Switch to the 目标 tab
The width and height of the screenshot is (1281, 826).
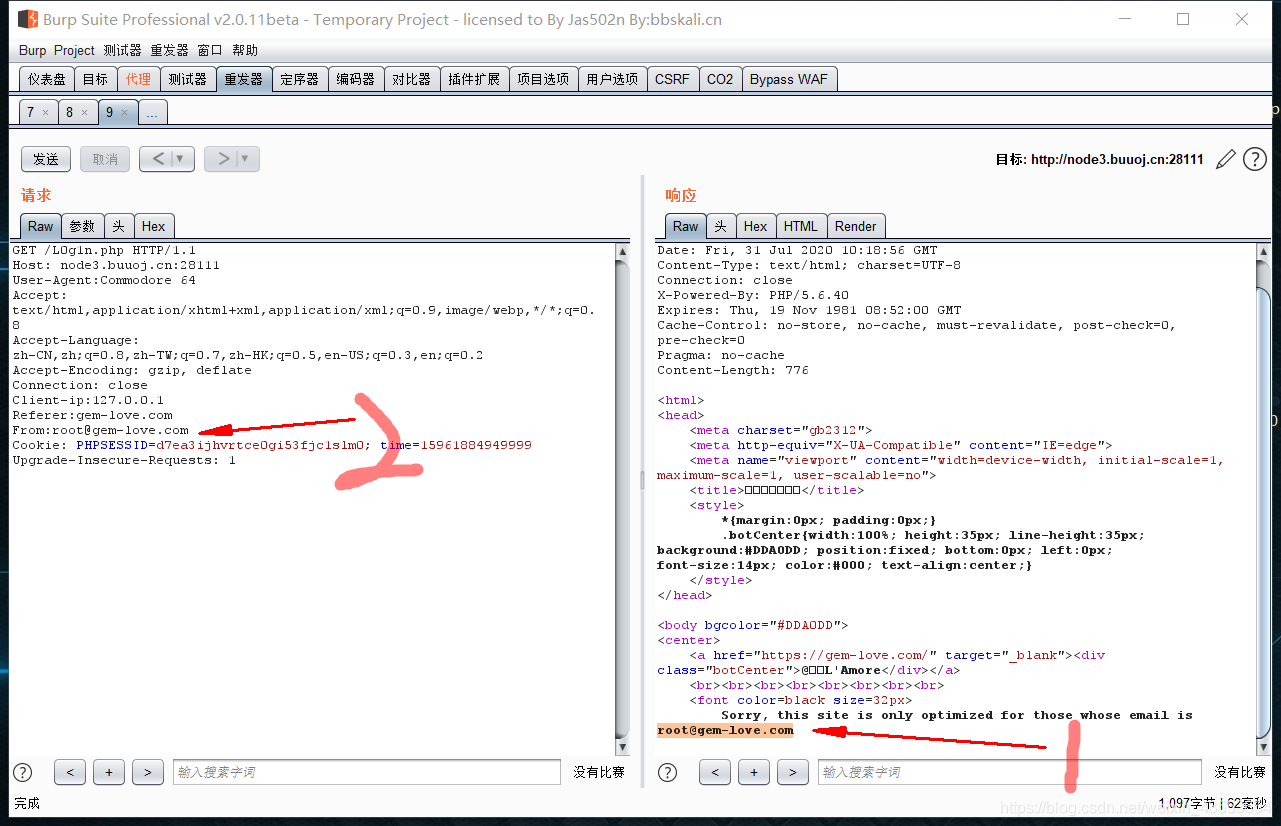(x=96, y=79)
